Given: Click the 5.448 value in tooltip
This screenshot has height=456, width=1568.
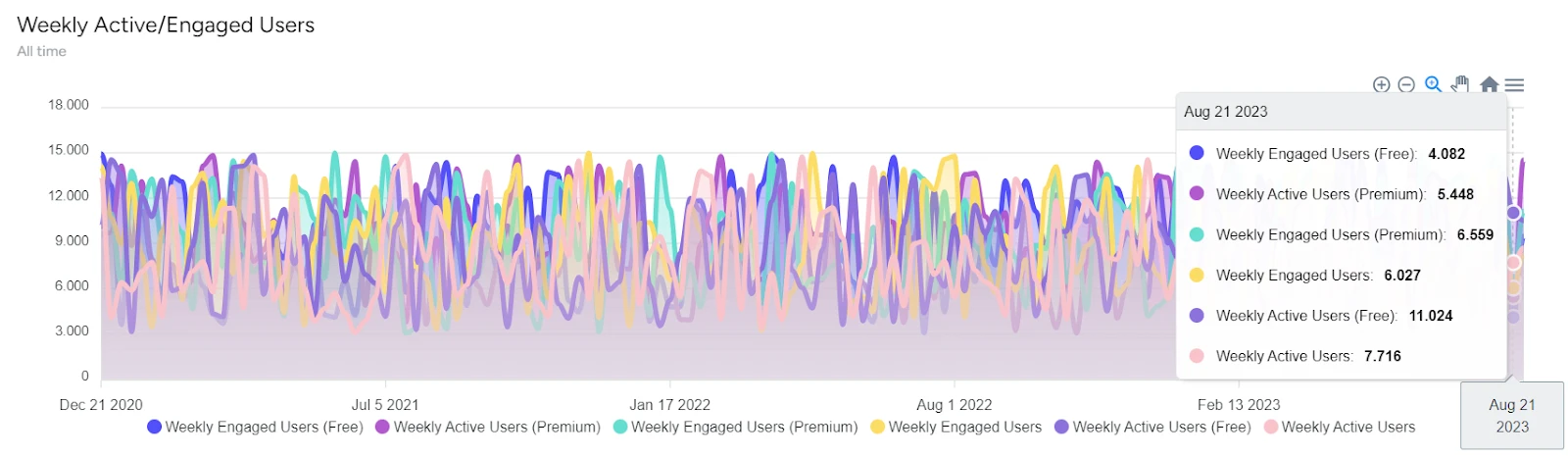Looking at the screenshot, I should [x=1455, y=194].
